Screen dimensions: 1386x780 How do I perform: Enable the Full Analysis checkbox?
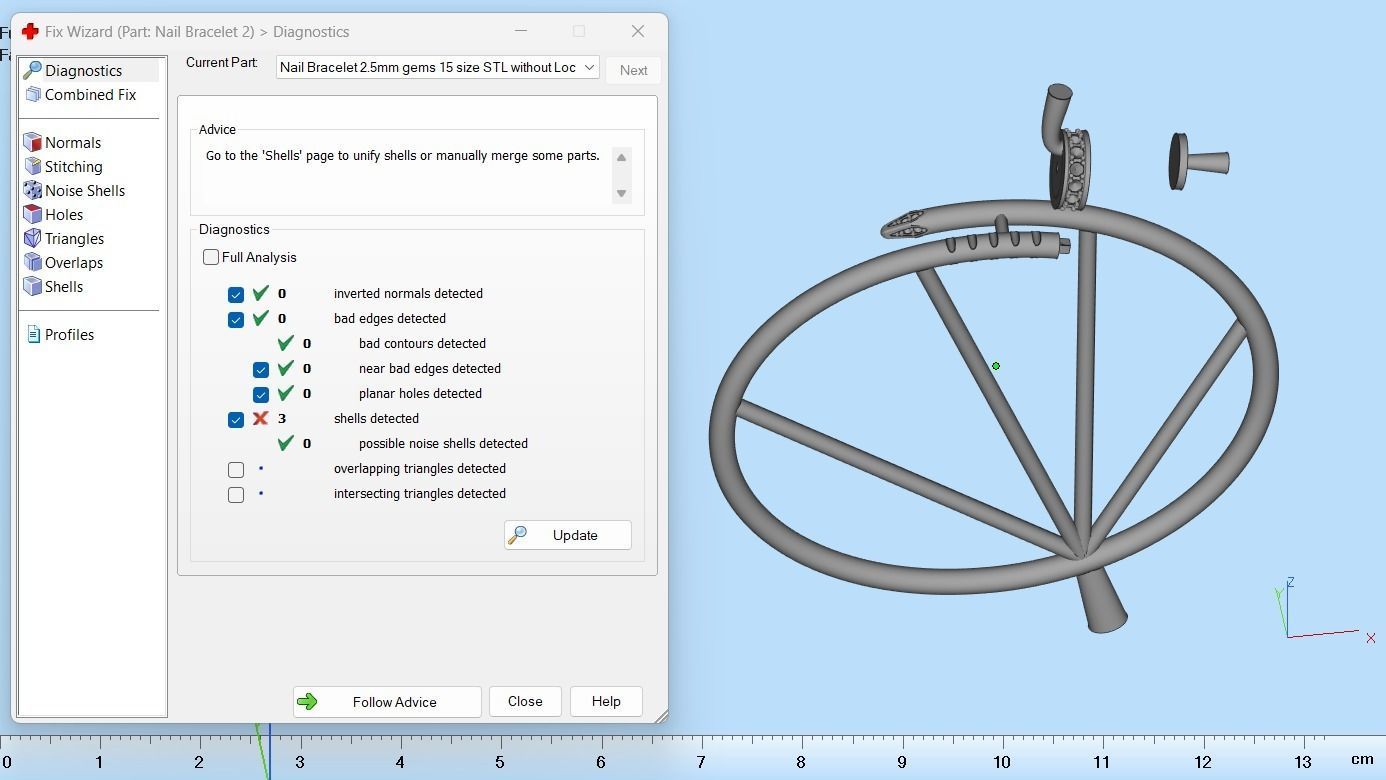(x=211, y=257)
